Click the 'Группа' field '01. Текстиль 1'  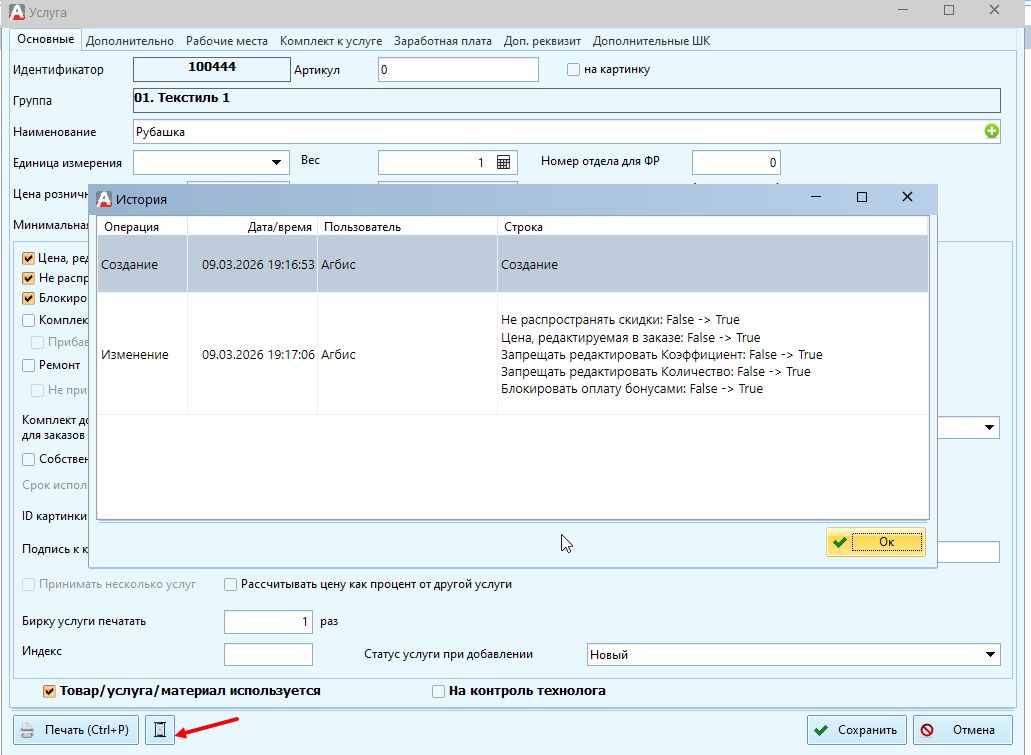pyautogui.click(x=567, y=100)
